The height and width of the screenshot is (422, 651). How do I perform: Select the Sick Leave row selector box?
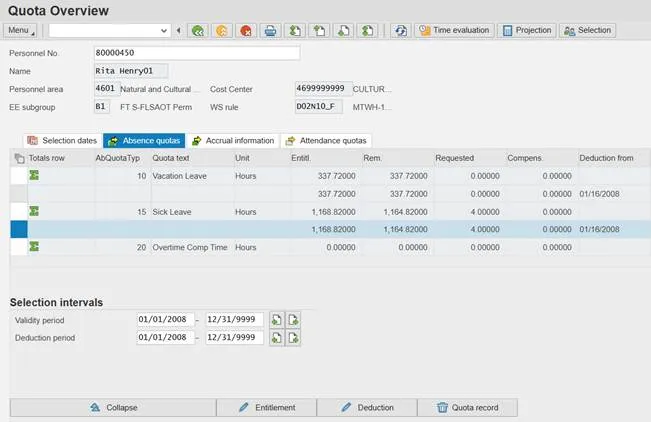(x=18, y=211)
